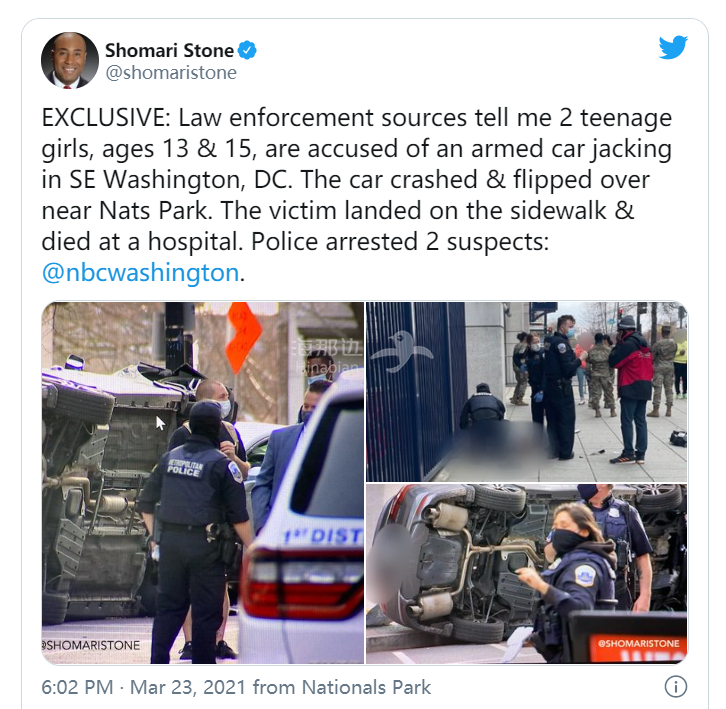
Task: Open the Nationals Park location link
Action: 366,687
